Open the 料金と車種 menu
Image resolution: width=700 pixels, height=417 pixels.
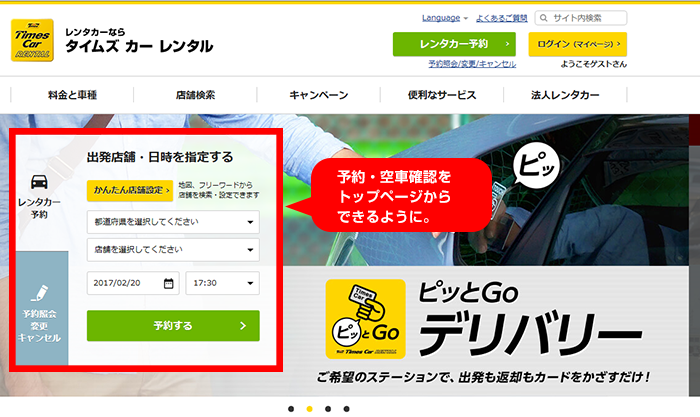(72, 95)
